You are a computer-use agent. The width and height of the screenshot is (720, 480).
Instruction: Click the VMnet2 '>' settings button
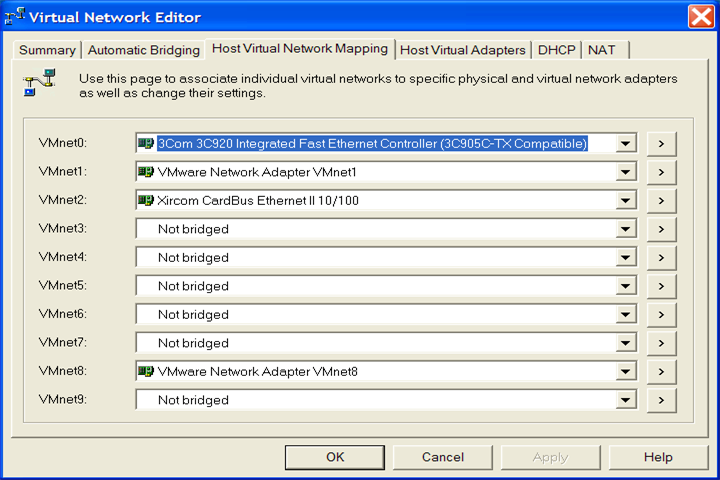pos(661,201)
